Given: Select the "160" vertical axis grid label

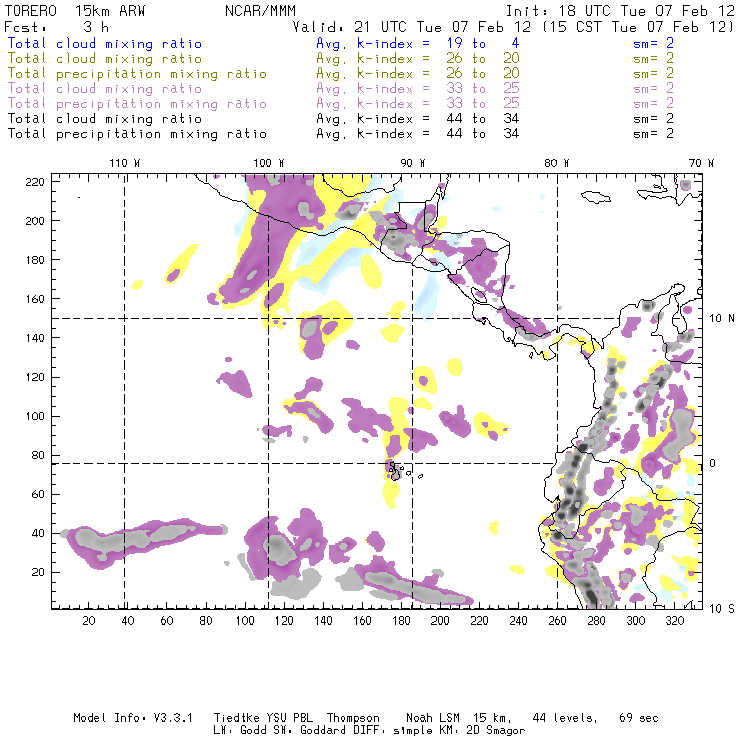Looking at the screenshot, I should (35, 299).
